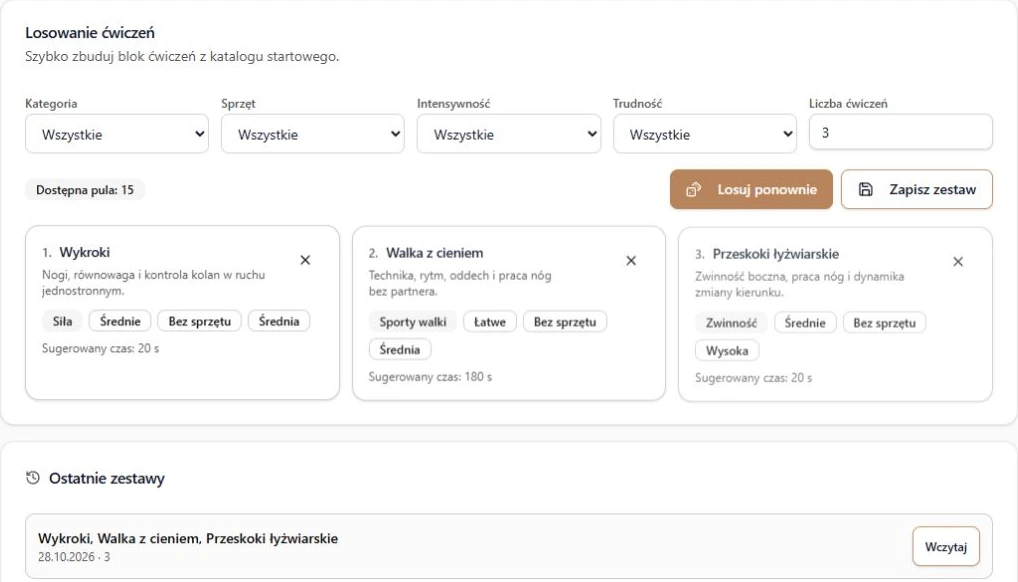
Task: Load the saved set with Wczytaj
Action: [946, 547]
